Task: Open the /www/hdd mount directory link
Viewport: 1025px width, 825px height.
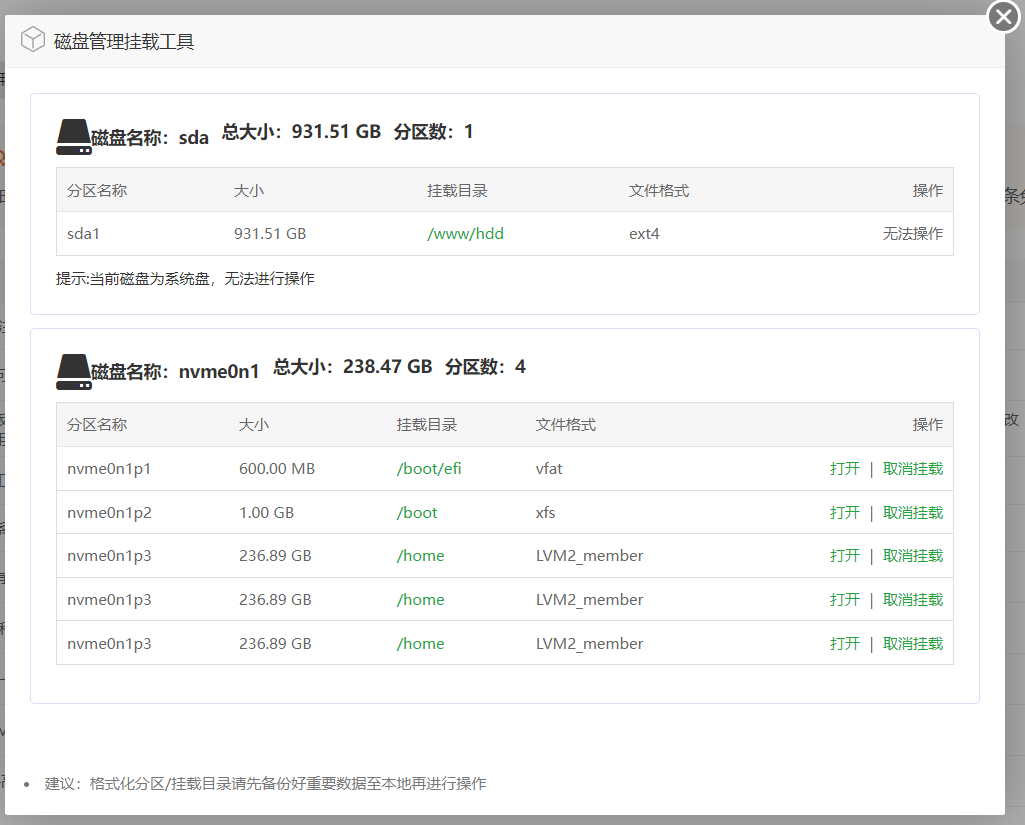Action: pos(465,233)
